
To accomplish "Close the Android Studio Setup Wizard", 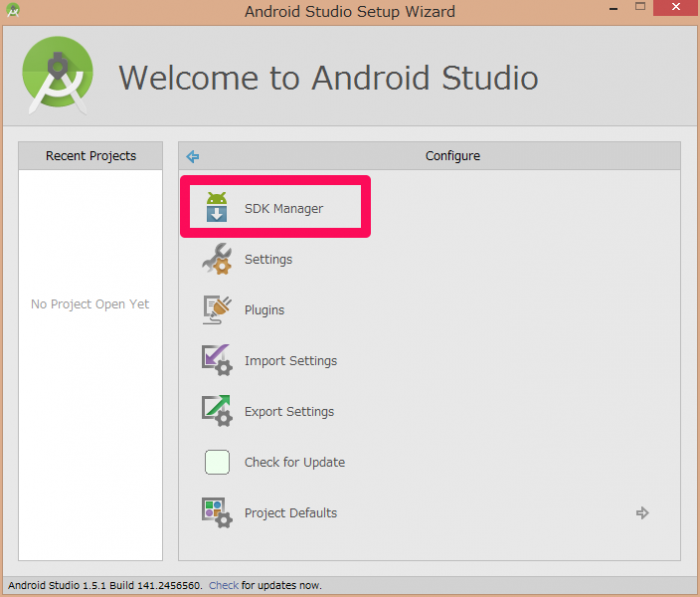I will [x=676, y=7].
